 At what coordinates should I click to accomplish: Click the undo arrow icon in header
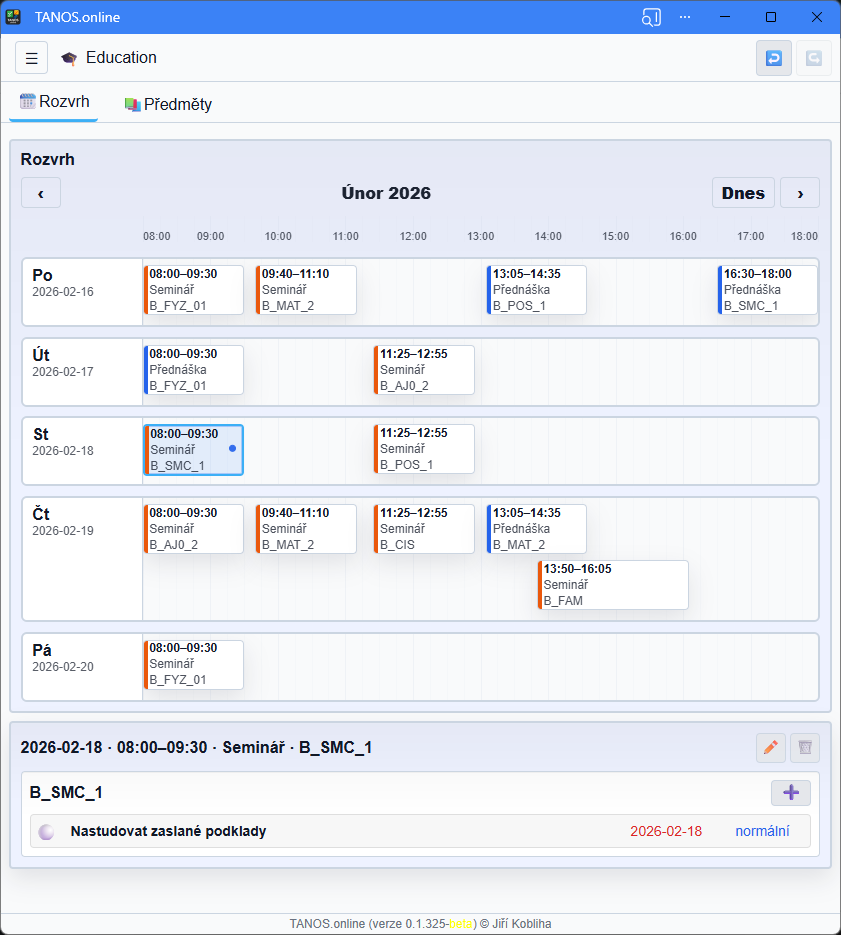pyautogui.click(x=773, y=58)
